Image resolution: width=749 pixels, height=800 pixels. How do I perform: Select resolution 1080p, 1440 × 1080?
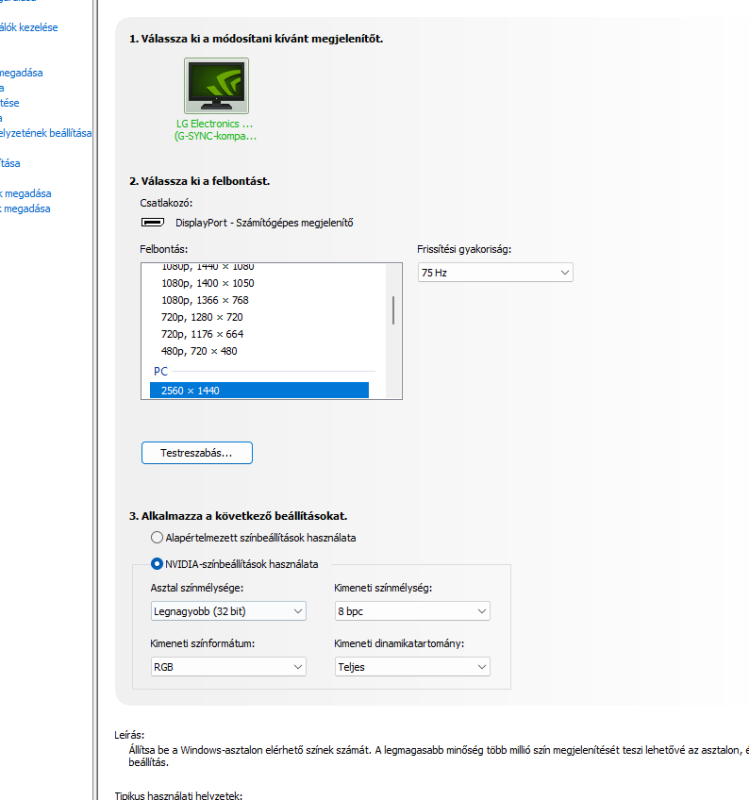point(208,267)
